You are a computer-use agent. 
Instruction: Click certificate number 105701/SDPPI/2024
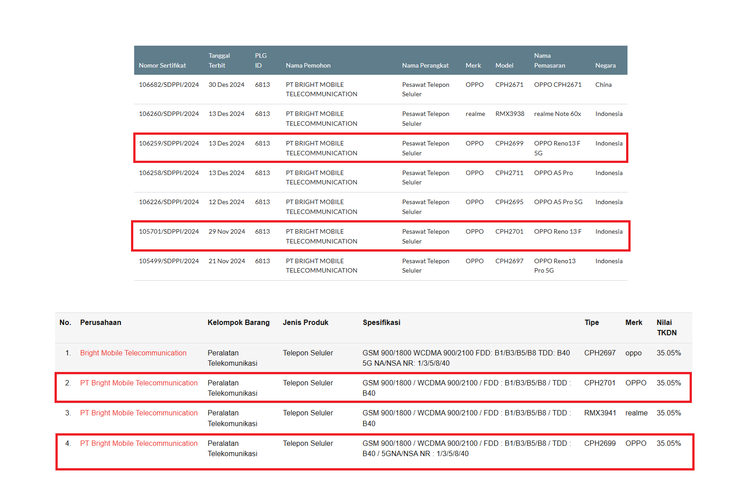(x=168, y=231)
